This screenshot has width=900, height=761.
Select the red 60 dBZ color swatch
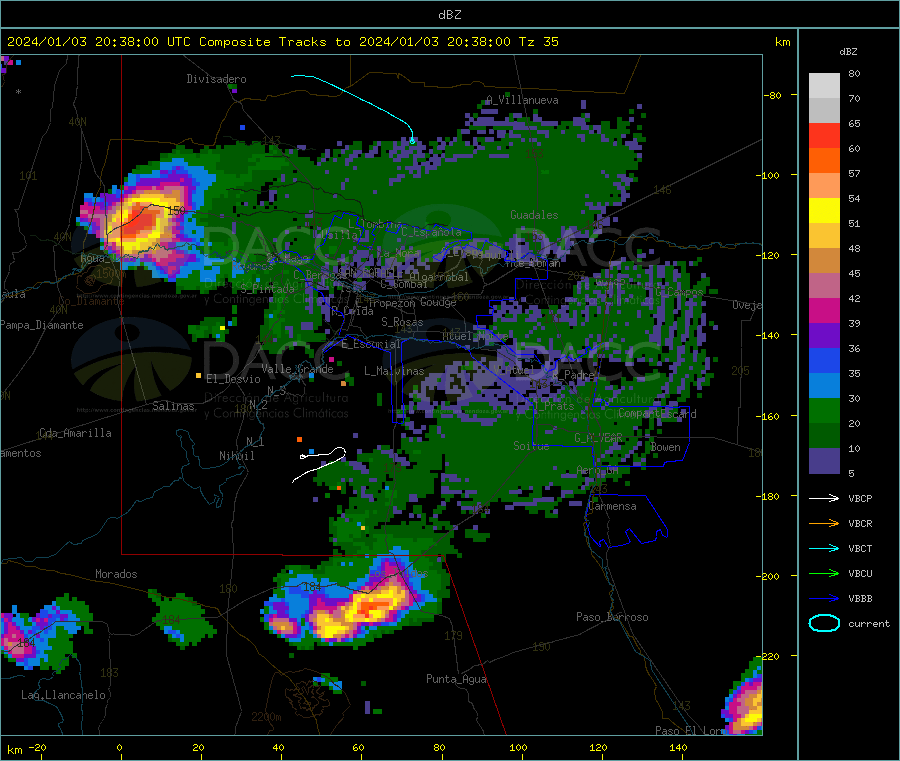click(x=824, y=135)
